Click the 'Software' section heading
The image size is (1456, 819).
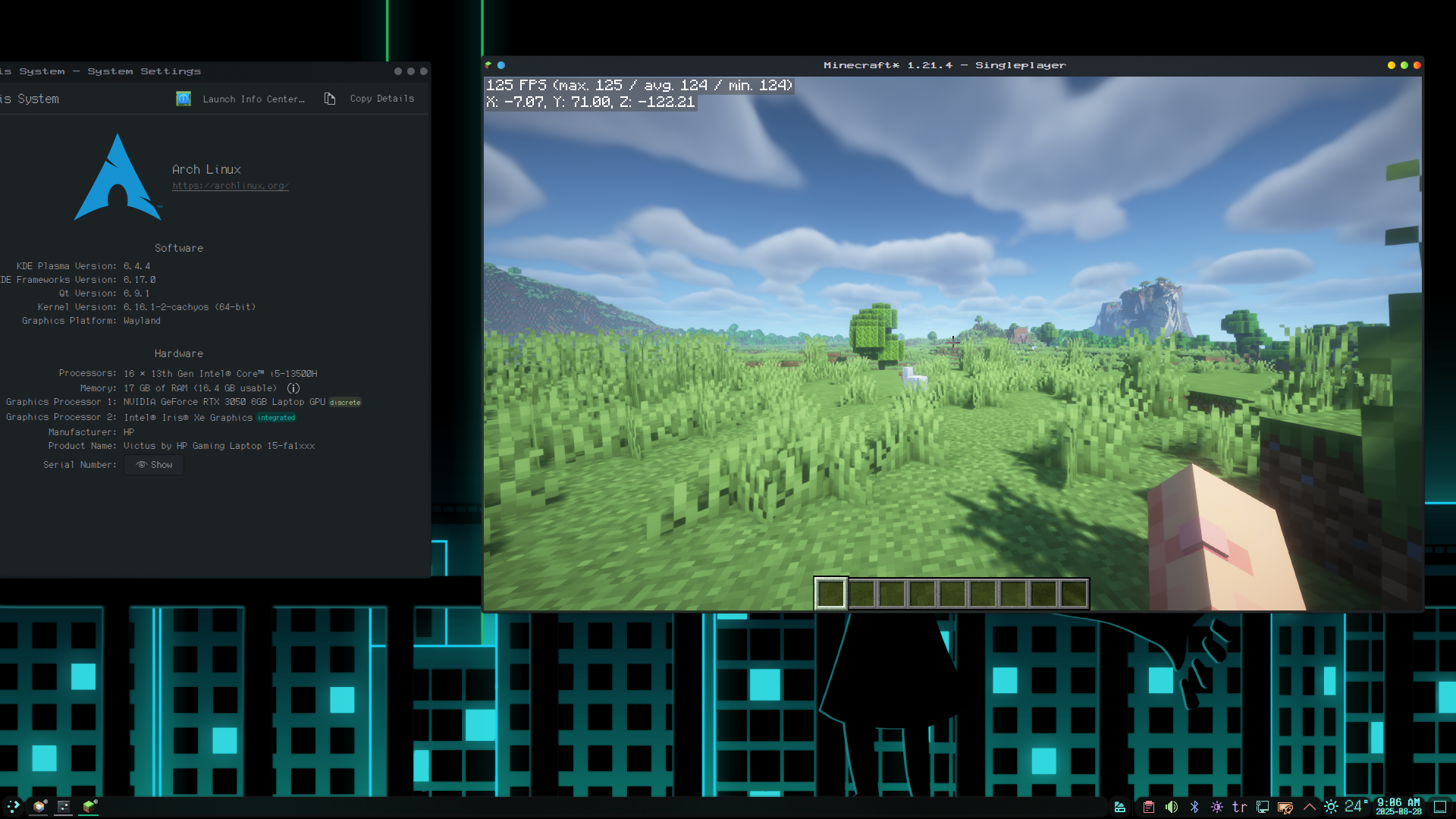coord(179,248)
